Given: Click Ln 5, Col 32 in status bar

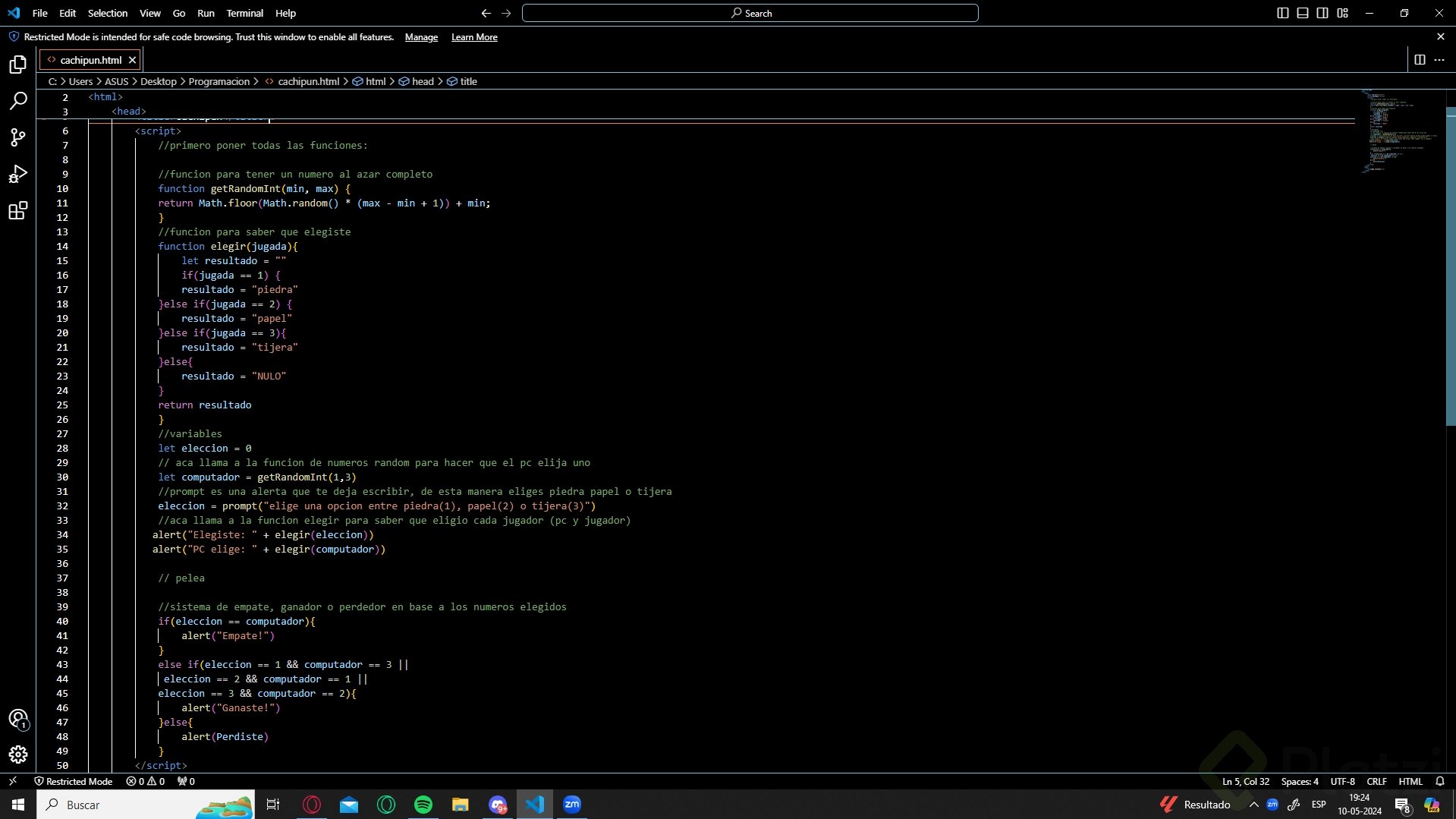Looking at the screenshot, I should point(1245,781).
